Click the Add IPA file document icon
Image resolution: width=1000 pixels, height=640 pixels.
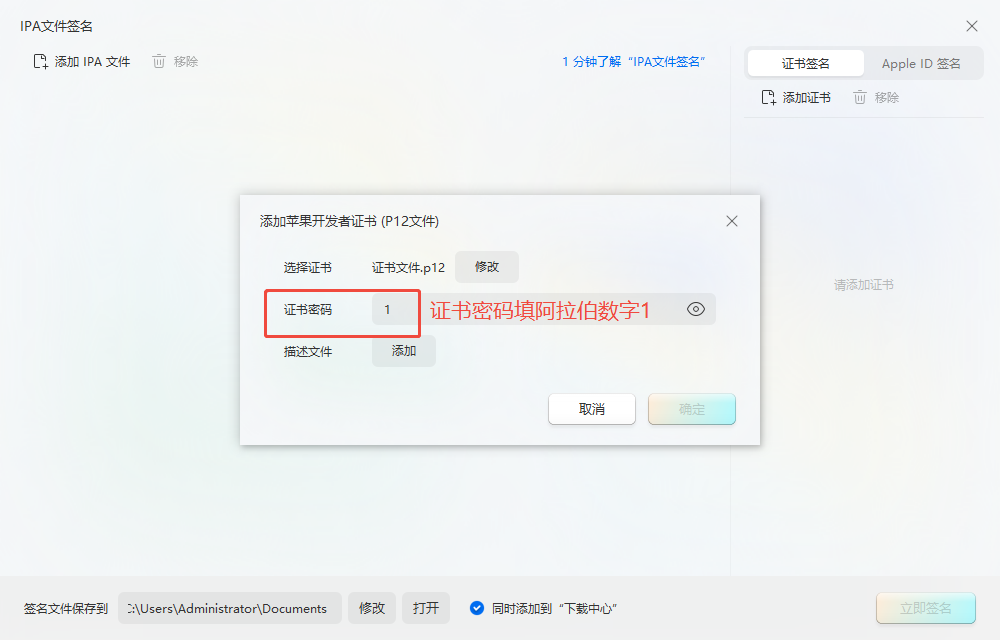coord(41,62)
